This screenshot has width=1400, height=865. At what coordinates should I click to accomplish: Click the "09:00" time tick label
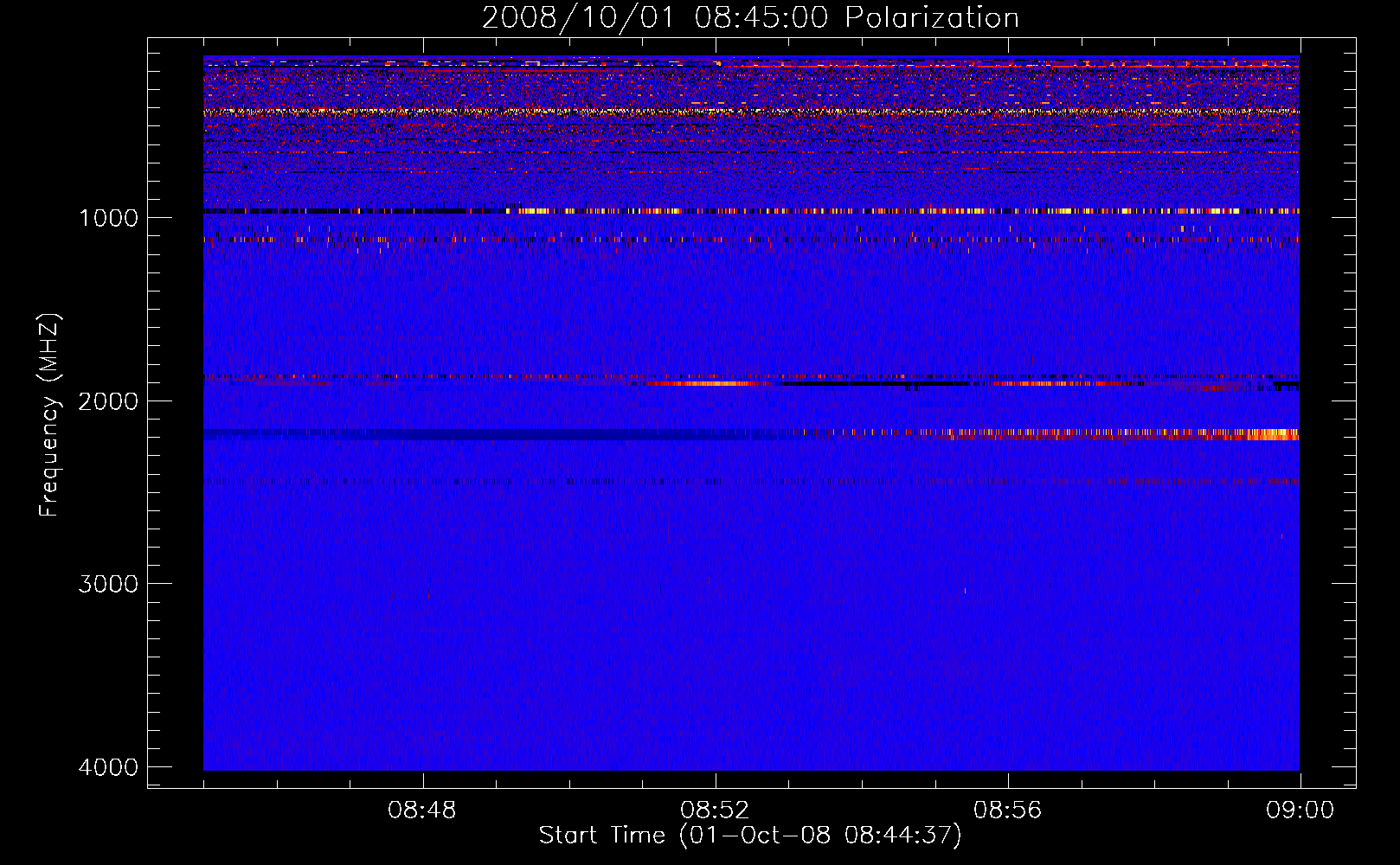1300,811
